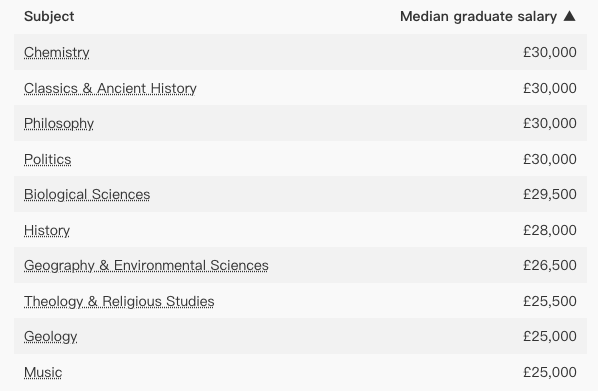The height and width of the screenshot is (391, 598).
Task: Click History's £28,000 salary cell
Action: [x=550, y=230]
